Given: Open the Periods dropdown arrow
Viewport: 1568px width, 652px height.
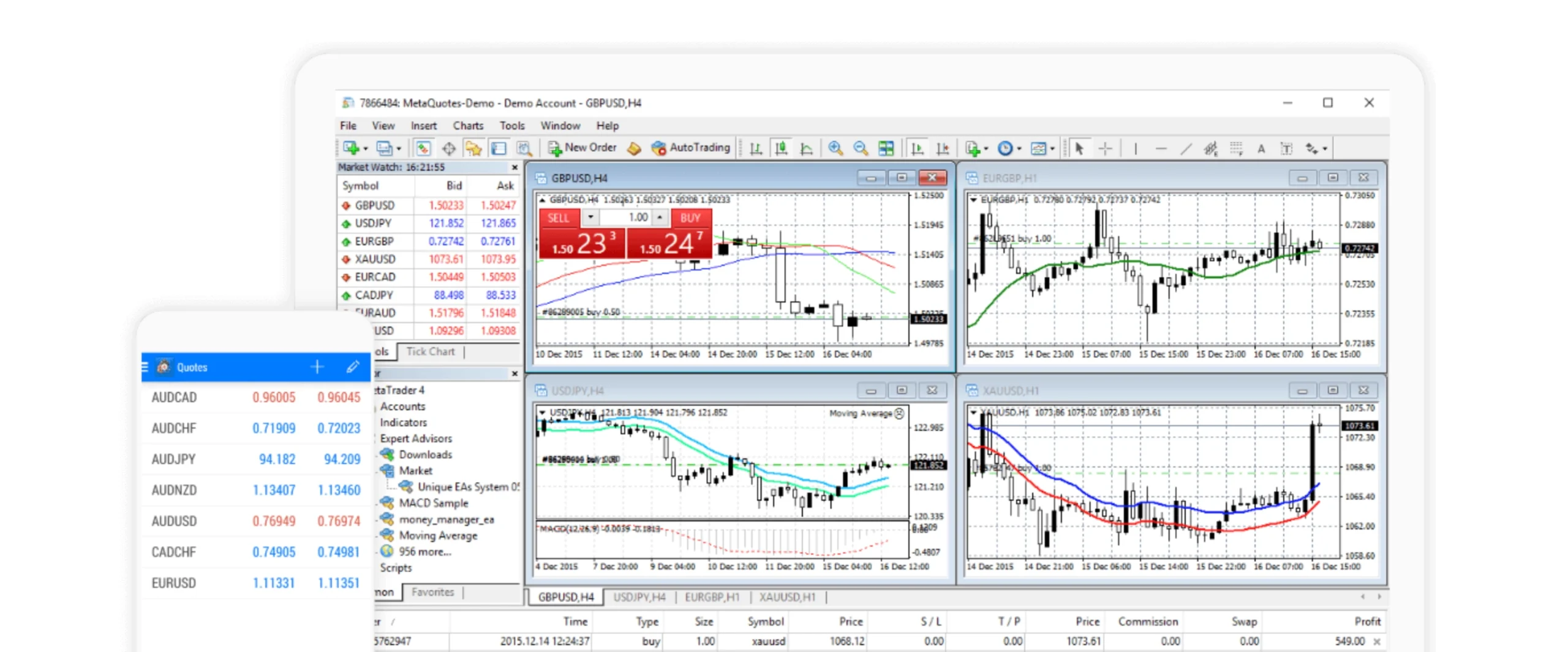Looking at the screenshot, I should [1019, 149].
